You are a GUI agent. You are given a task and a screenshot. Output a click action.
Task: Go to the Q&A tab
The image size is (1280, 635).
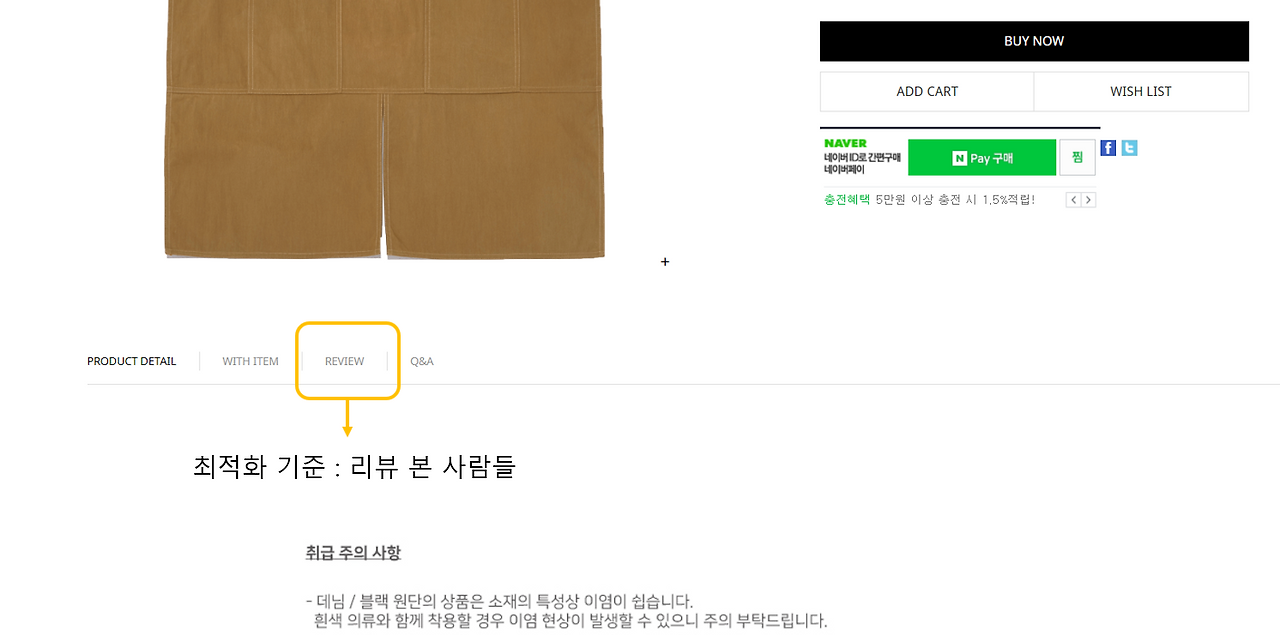422,361
